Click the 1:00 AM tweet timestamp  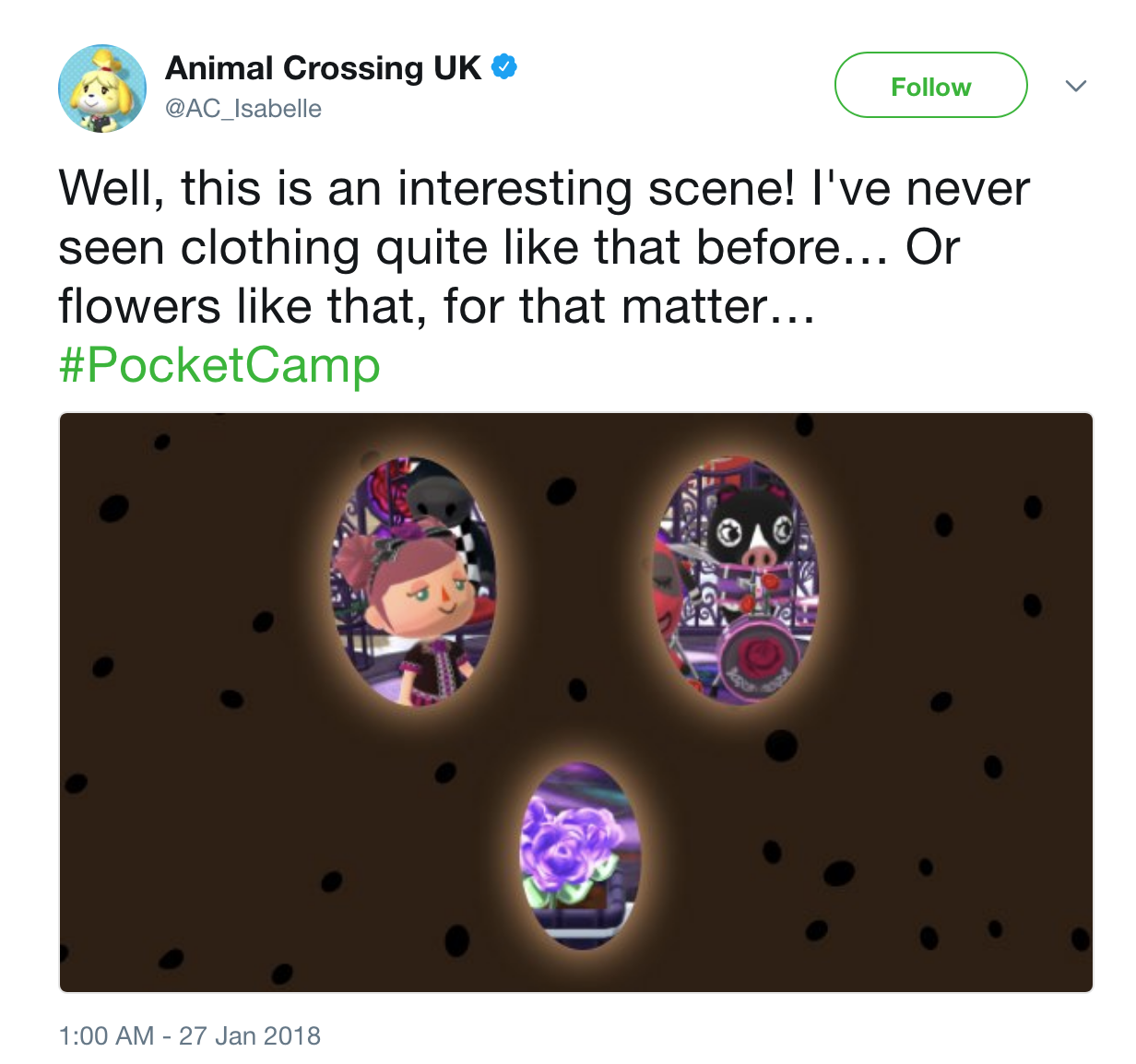pos(106,1035)
